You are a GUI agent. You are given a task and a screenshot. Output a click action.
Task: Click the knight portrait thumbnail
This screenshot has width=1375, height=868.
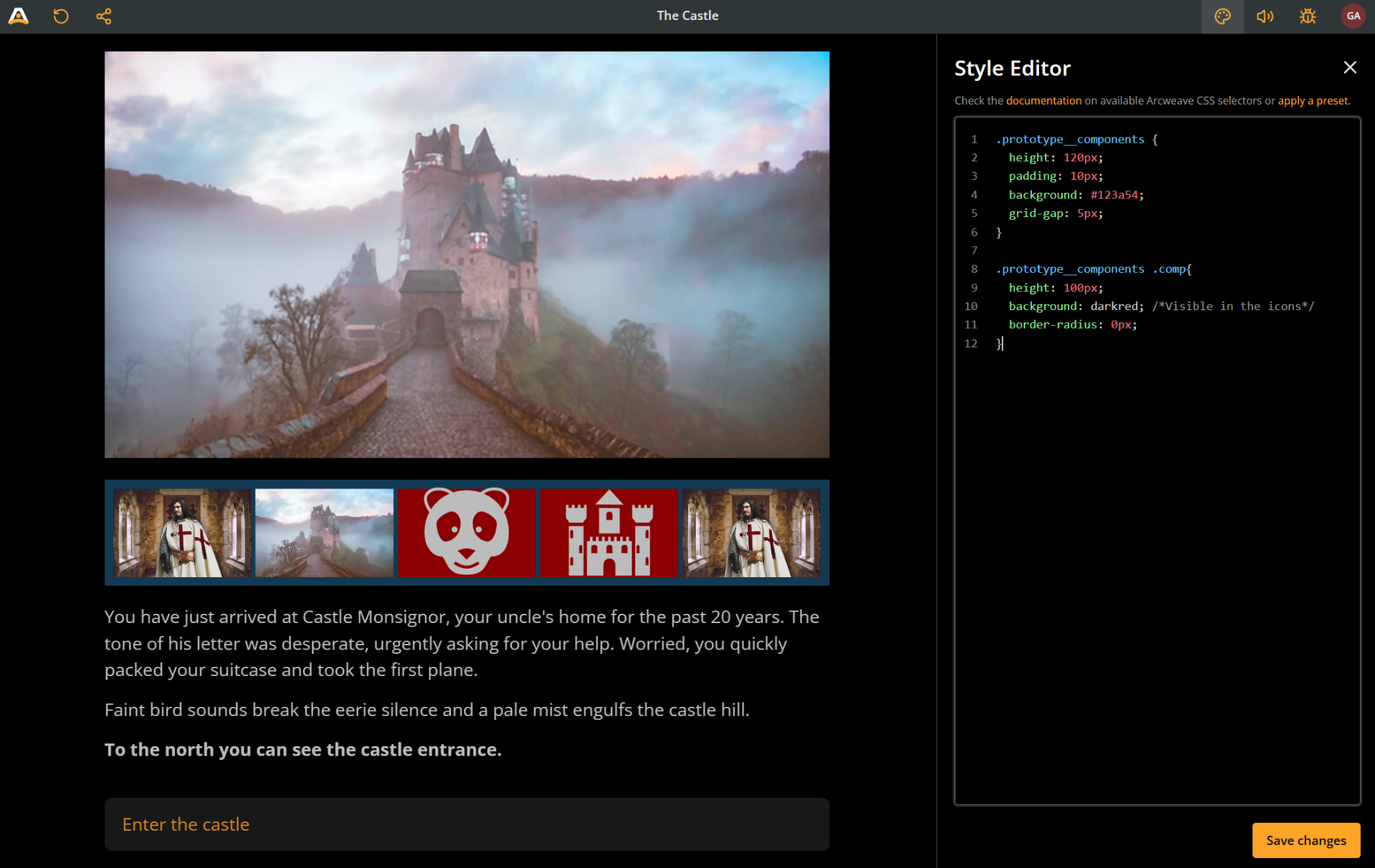point(181,532)
